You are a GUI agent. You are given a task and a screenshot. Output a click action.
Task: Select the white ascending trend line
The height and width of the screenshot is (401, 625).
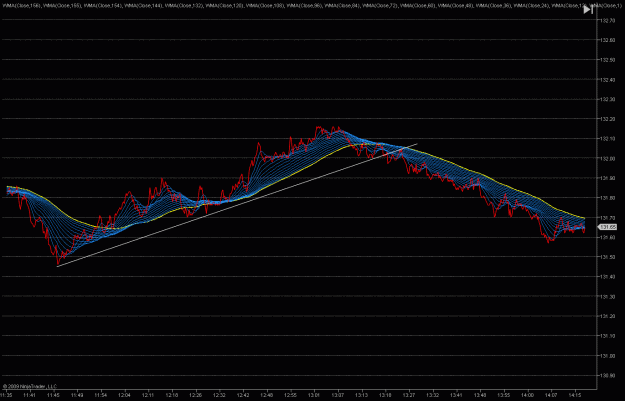coord(237,205)
